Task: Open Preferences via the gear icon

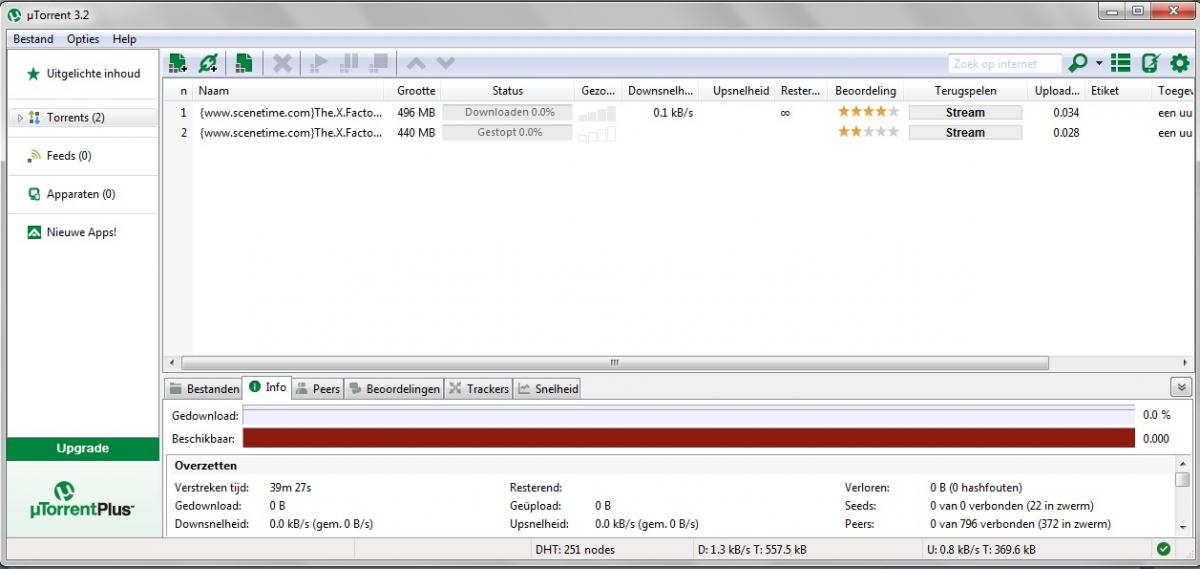Action: [x=1180, y=64]
